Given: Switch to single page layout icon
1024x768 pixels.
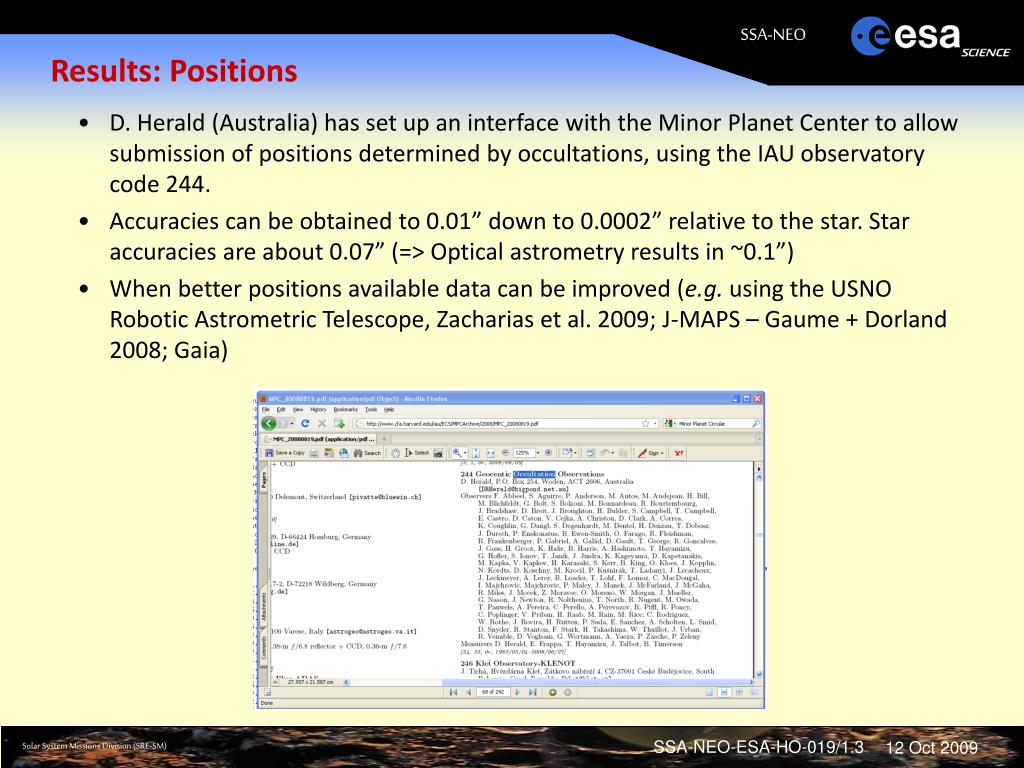Looking at the screenshot, I should coord(709,692).
